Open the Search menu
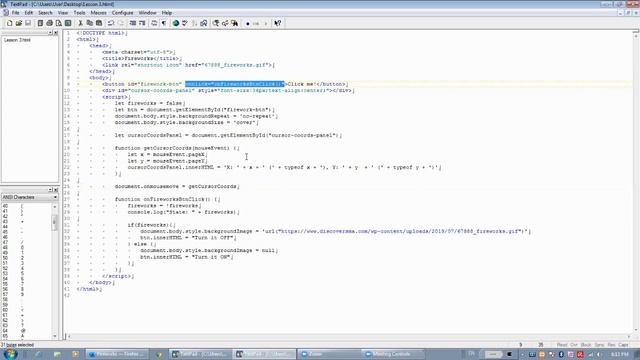Image resolution: width=640 pixels, height=360 pixels. click(x=45, y=13)
